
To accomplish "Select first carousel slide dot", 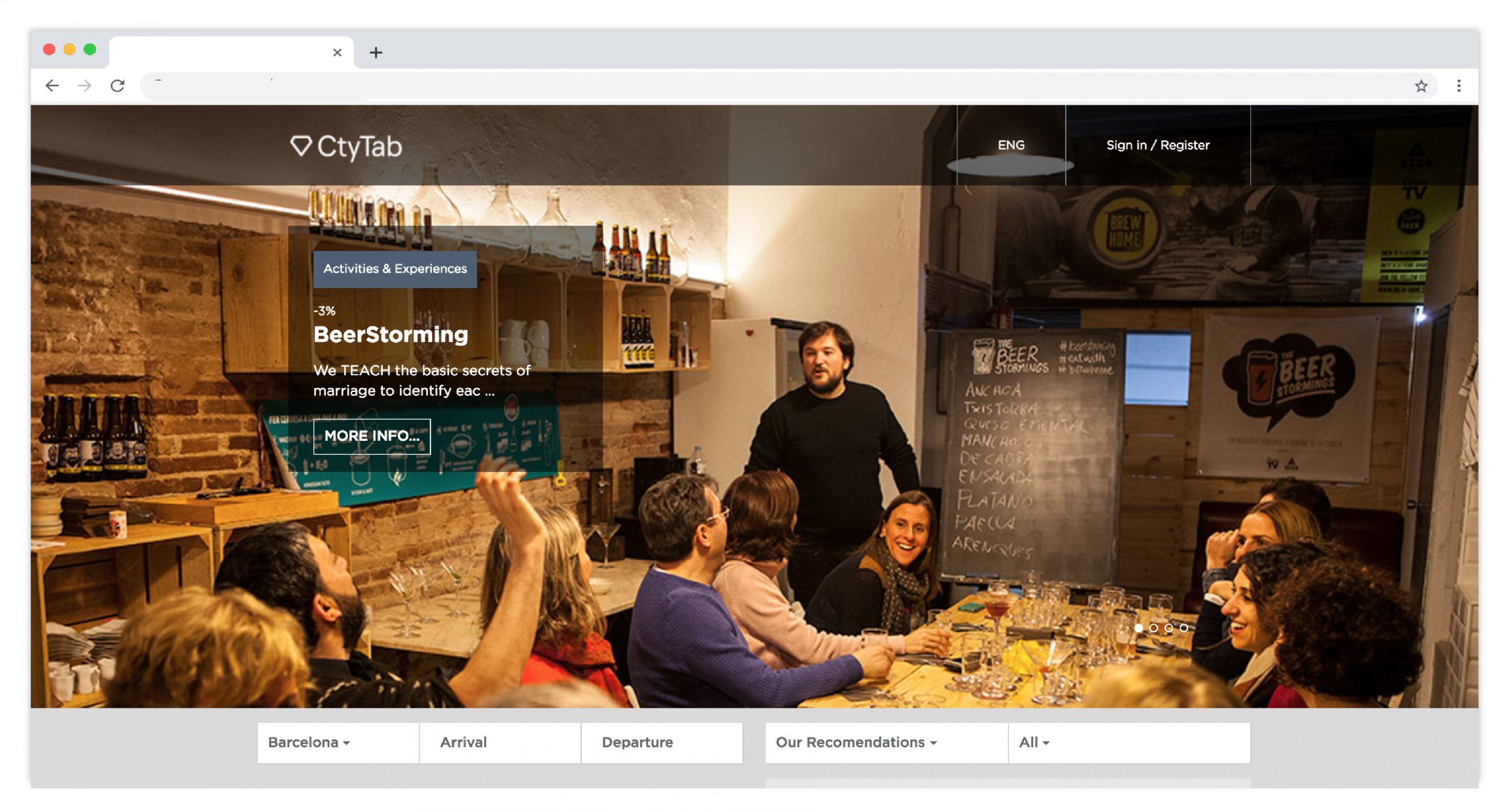I will click(1138, 628).
